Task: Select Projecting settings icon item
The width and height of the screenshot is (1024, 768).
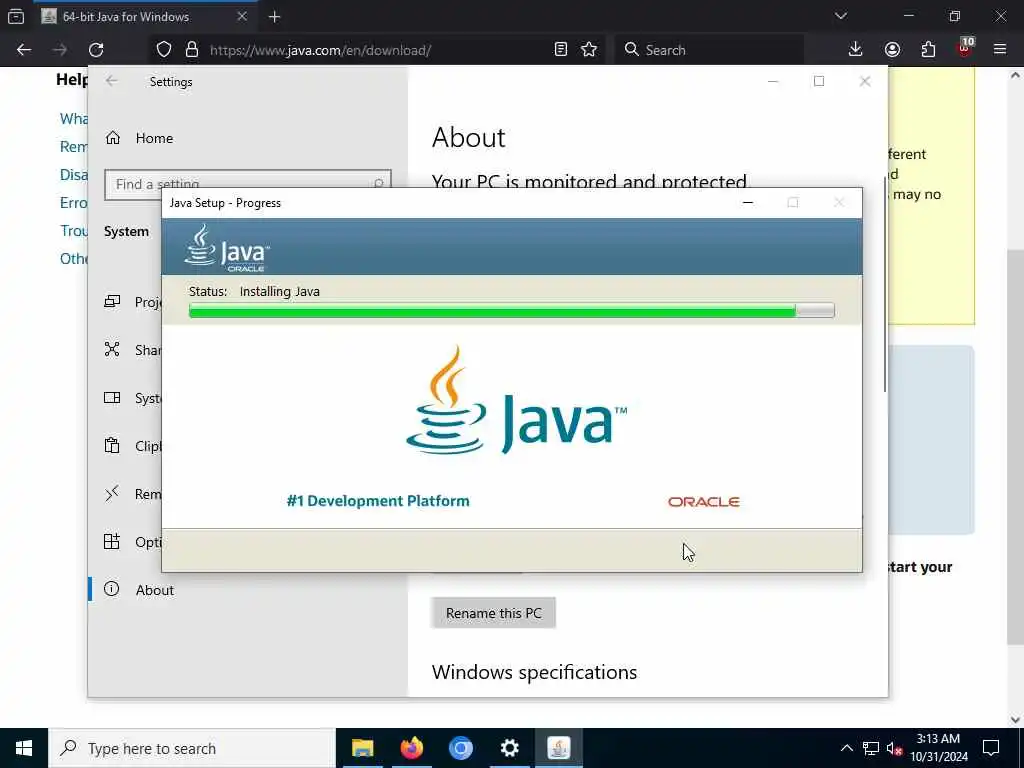Action: point(112,302)
